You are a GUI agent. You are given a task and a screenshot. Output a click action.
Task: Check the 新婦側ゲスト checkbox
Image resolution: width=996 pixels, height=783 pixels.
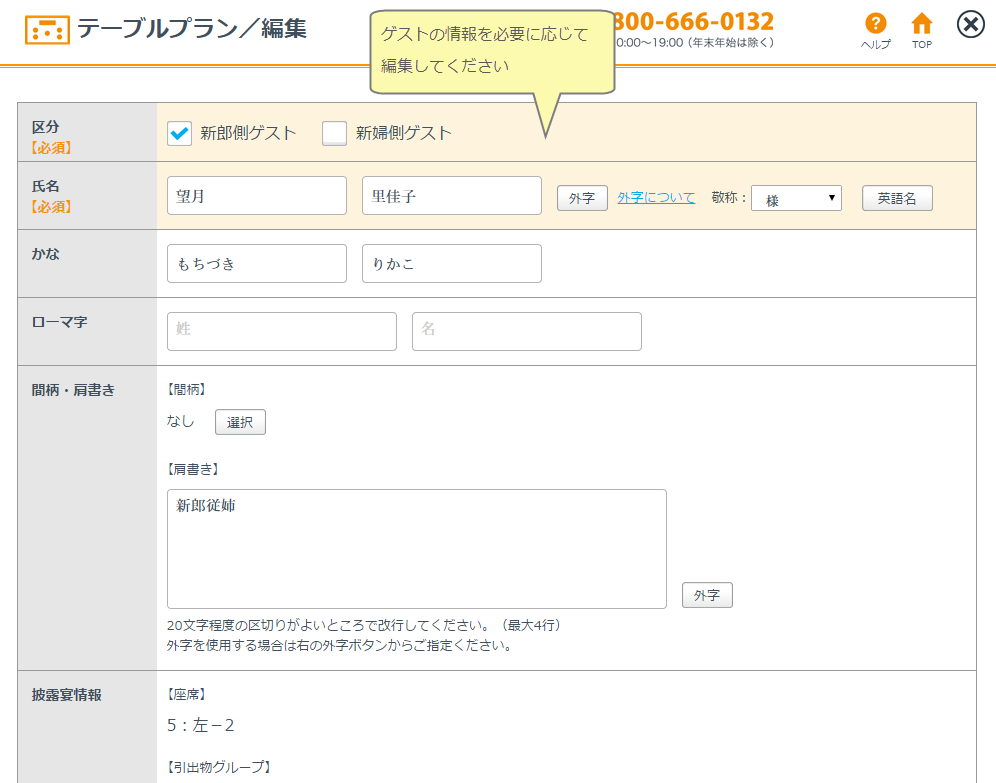tap(334, 133)
